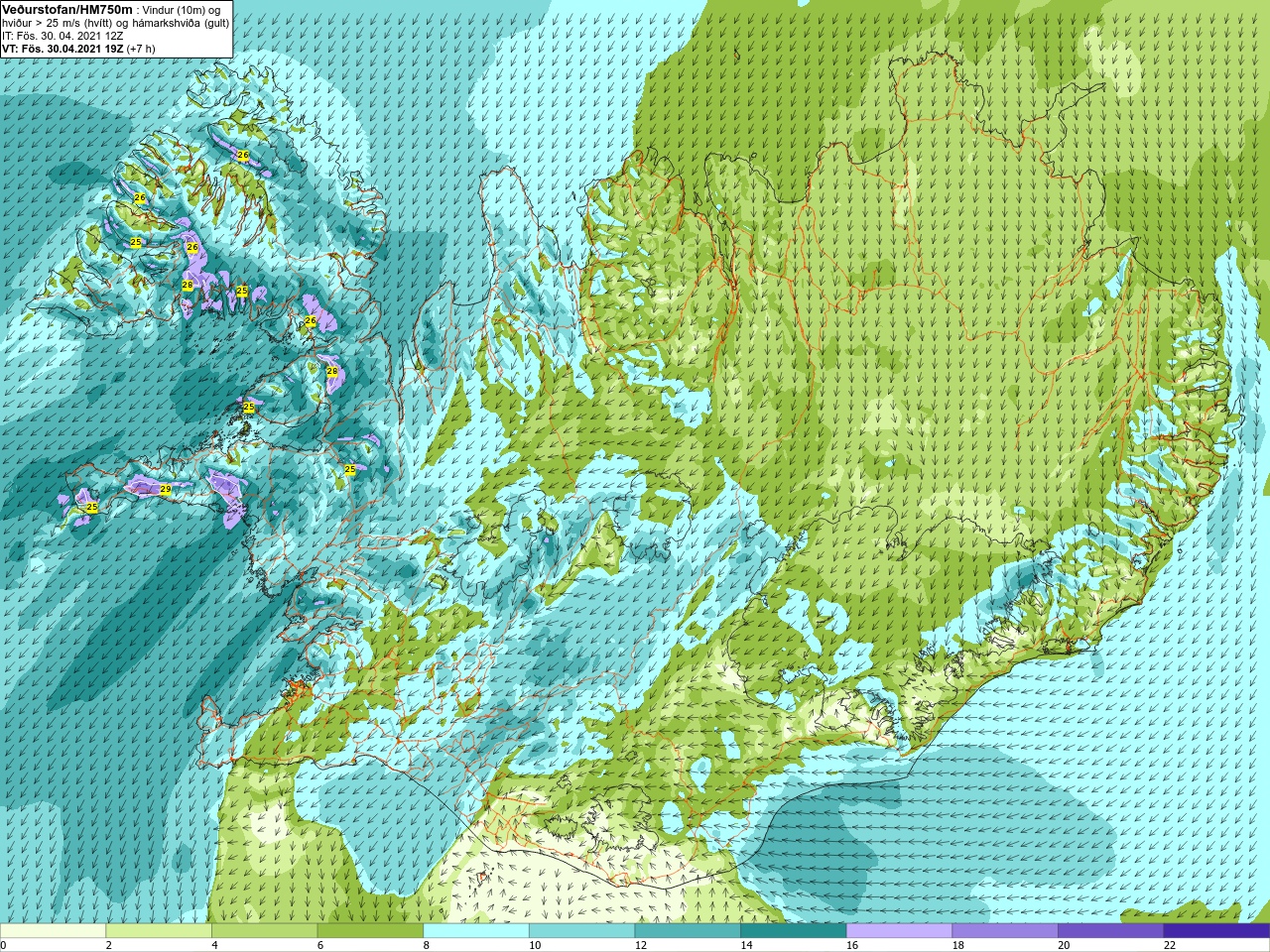
Task: Select the turquoise 10–12 m/s legend swatch
Action: tap(581, 930)
